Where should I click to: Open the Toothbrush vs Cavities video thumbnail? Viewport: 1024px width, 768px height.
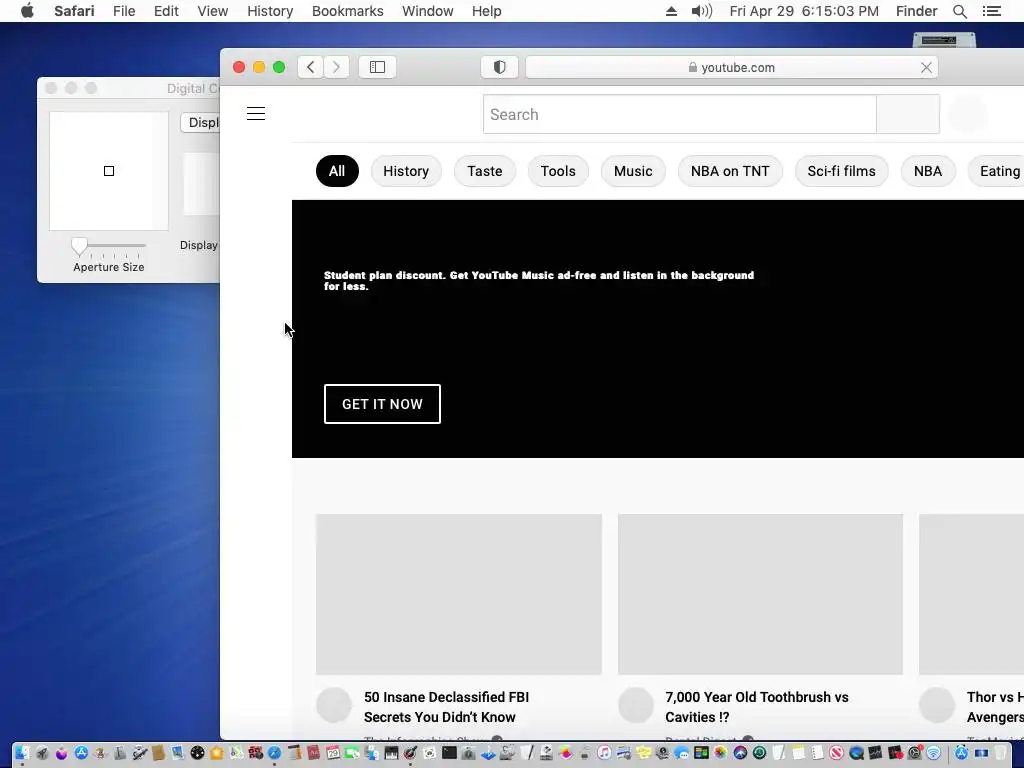pyautogui.click(x=760, y=594)
